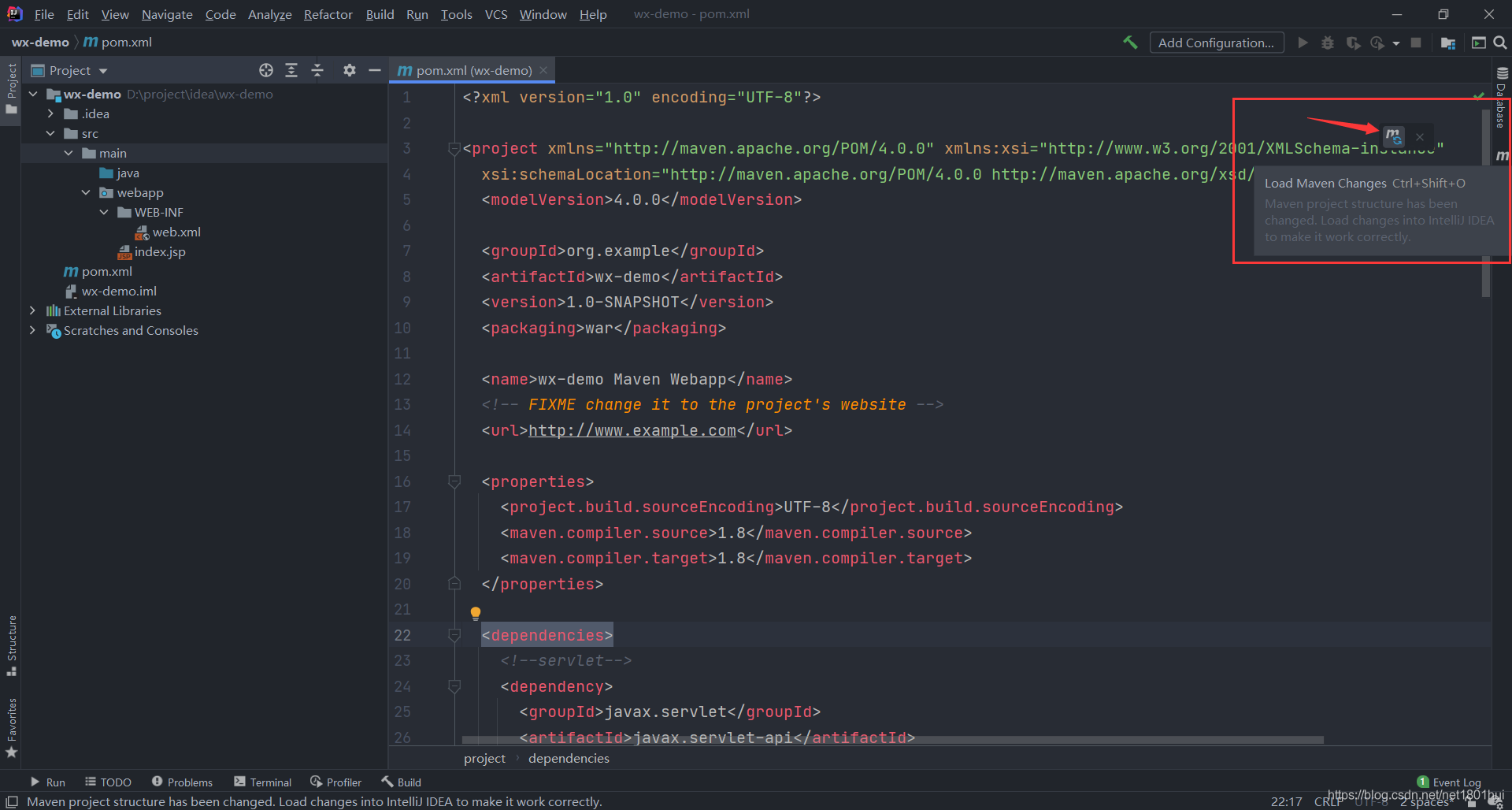
Task: Open the Refactor menu
Action: [x=328, y=14]
